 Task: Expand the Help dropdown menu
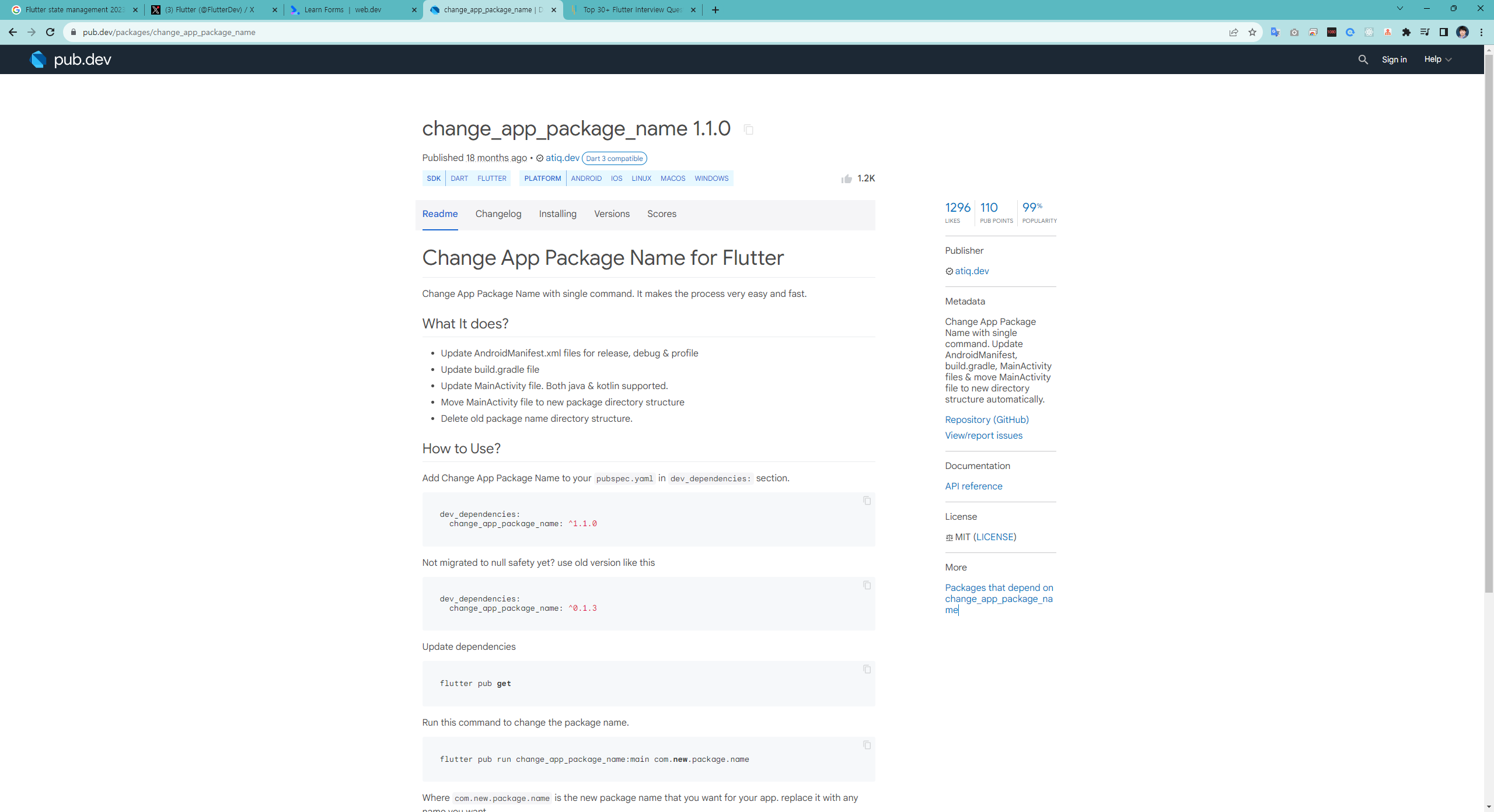[1437, 60]
